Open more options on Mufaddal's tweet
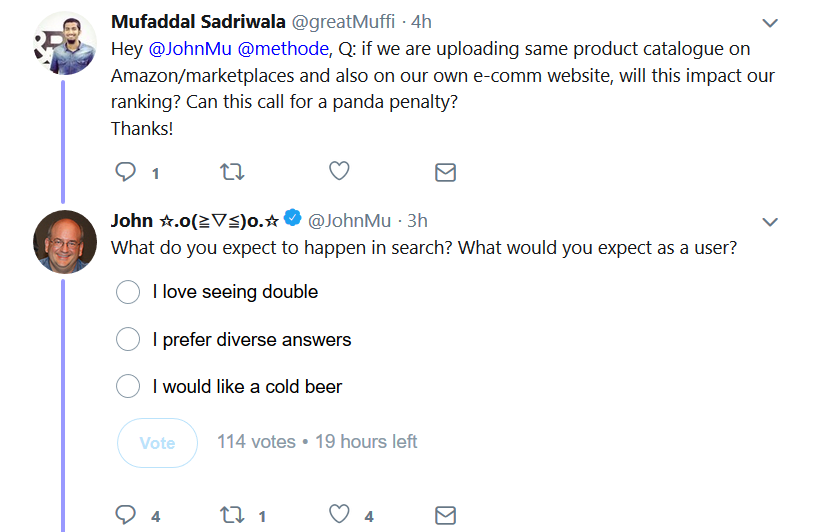819x532 pixels. [x=770, y=22]
